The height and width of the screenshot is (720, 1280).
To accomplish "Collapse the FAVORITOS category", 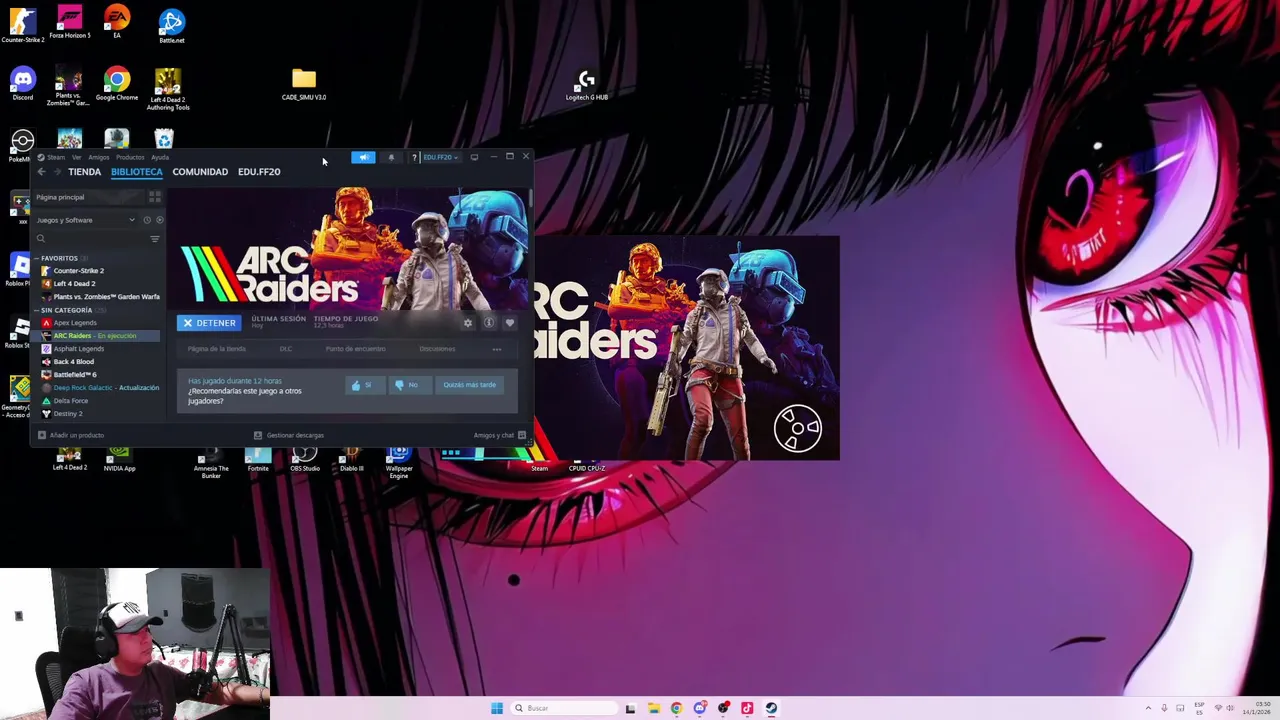I will 37,258.
